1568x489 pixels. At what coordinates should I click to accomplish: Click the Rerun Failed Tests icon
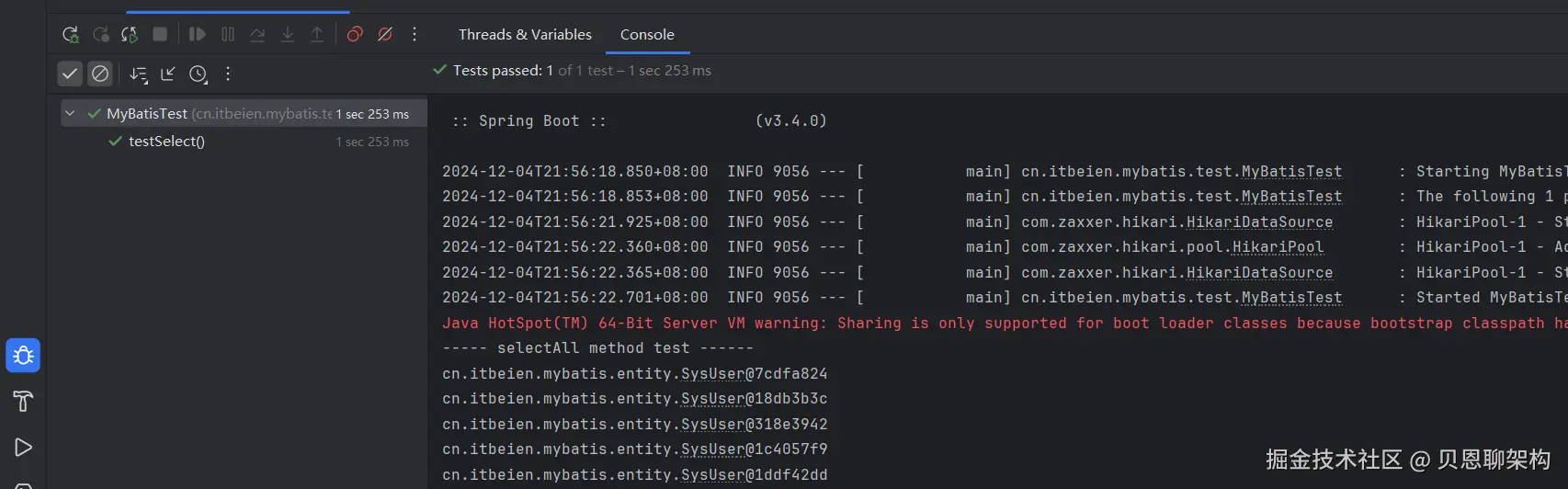point(101,34)
